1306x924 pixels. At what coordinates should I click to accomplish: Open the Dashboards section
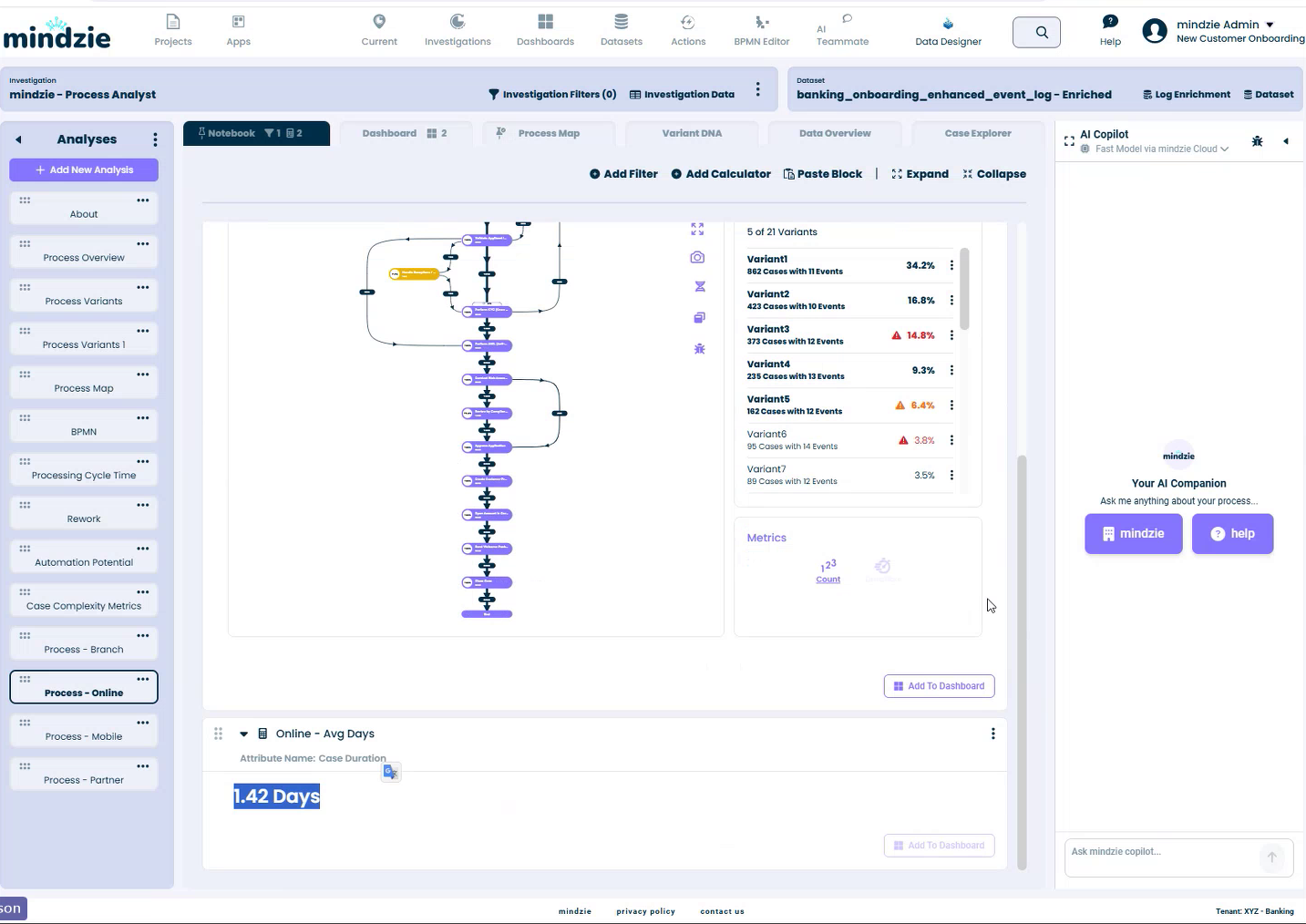(x=545, y=30)
